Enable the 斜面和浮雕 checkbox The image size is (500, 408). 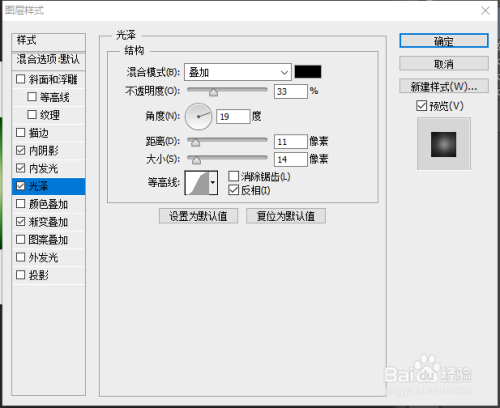[x=21, y=79]
